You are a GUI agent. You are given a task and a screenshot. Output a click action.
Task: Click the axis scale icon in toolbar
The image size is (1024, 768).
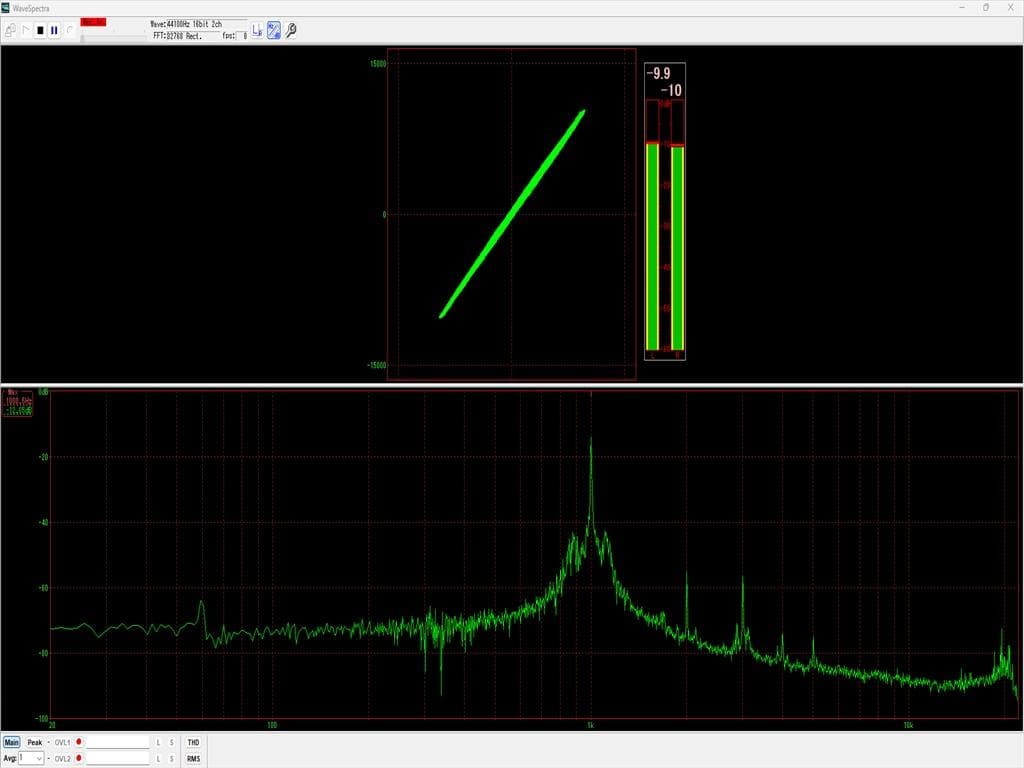click(x=256, y=30)
